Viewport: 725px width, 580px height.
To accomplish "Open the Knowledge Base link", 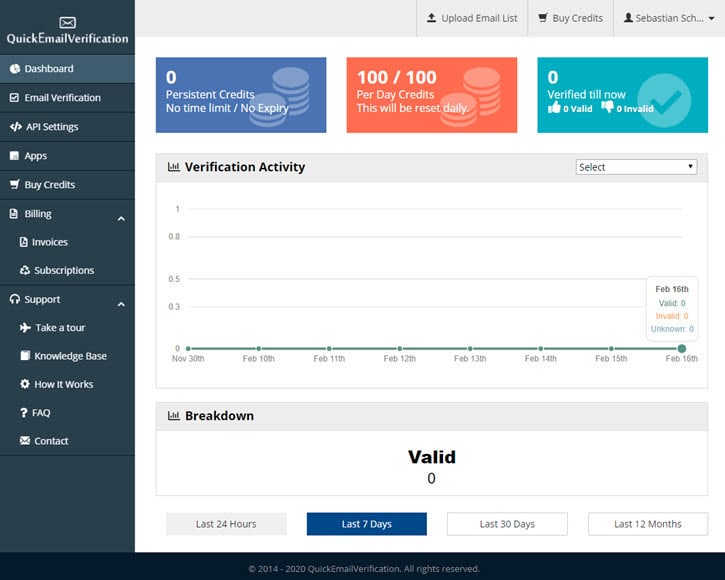I will 70,356.
